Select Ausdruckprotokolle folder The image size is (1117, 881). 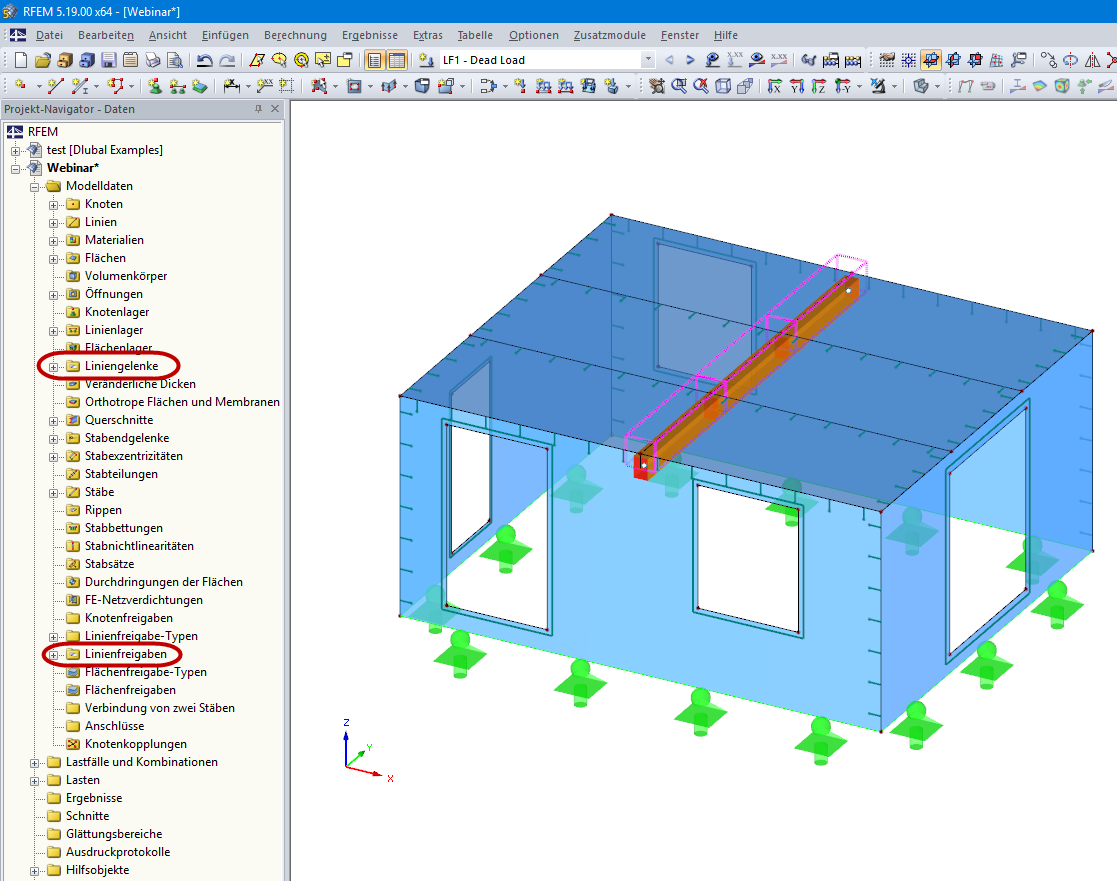click(x=118, y=852)
